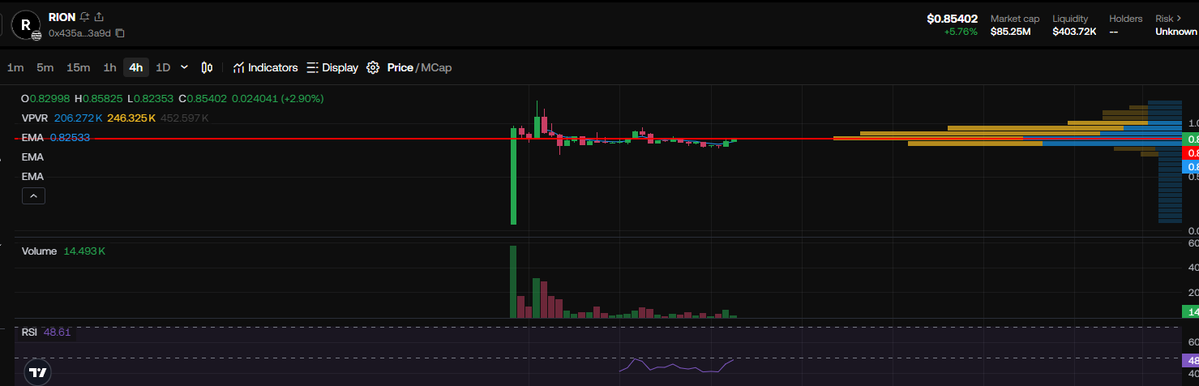Select the active 4h interval
This screenshot has height=386, width=1199.
point(136,67)
